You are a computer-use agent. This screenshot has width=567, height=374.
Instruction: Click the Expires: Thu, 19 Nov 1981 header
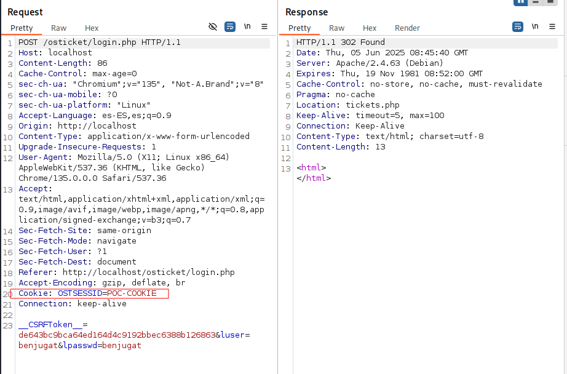(x=389, y=74)
